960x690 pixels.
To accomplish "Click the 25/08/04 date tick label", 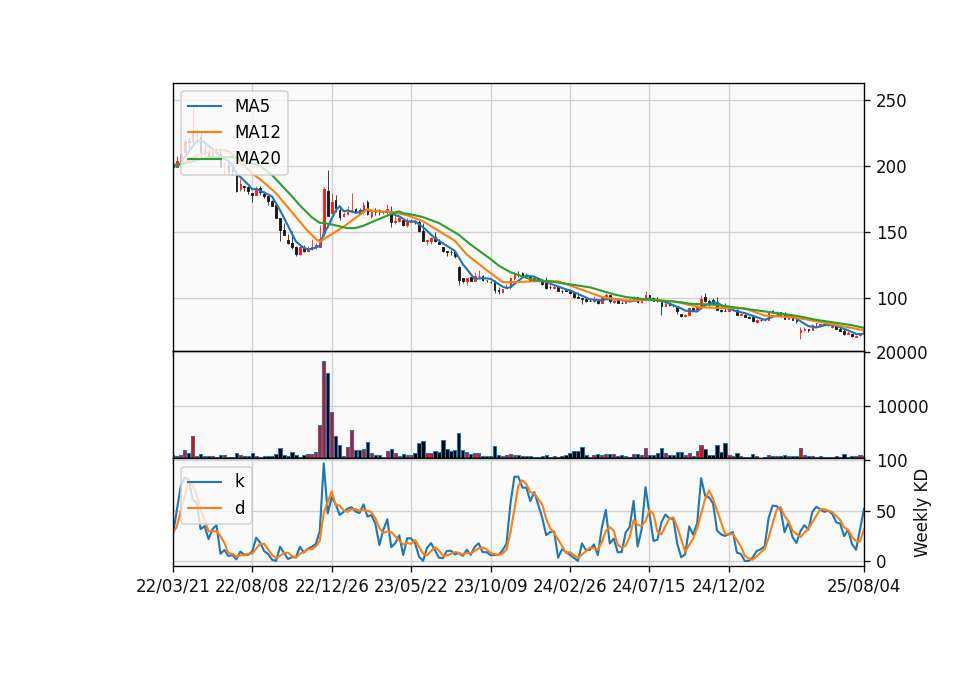I will [864, 586].
